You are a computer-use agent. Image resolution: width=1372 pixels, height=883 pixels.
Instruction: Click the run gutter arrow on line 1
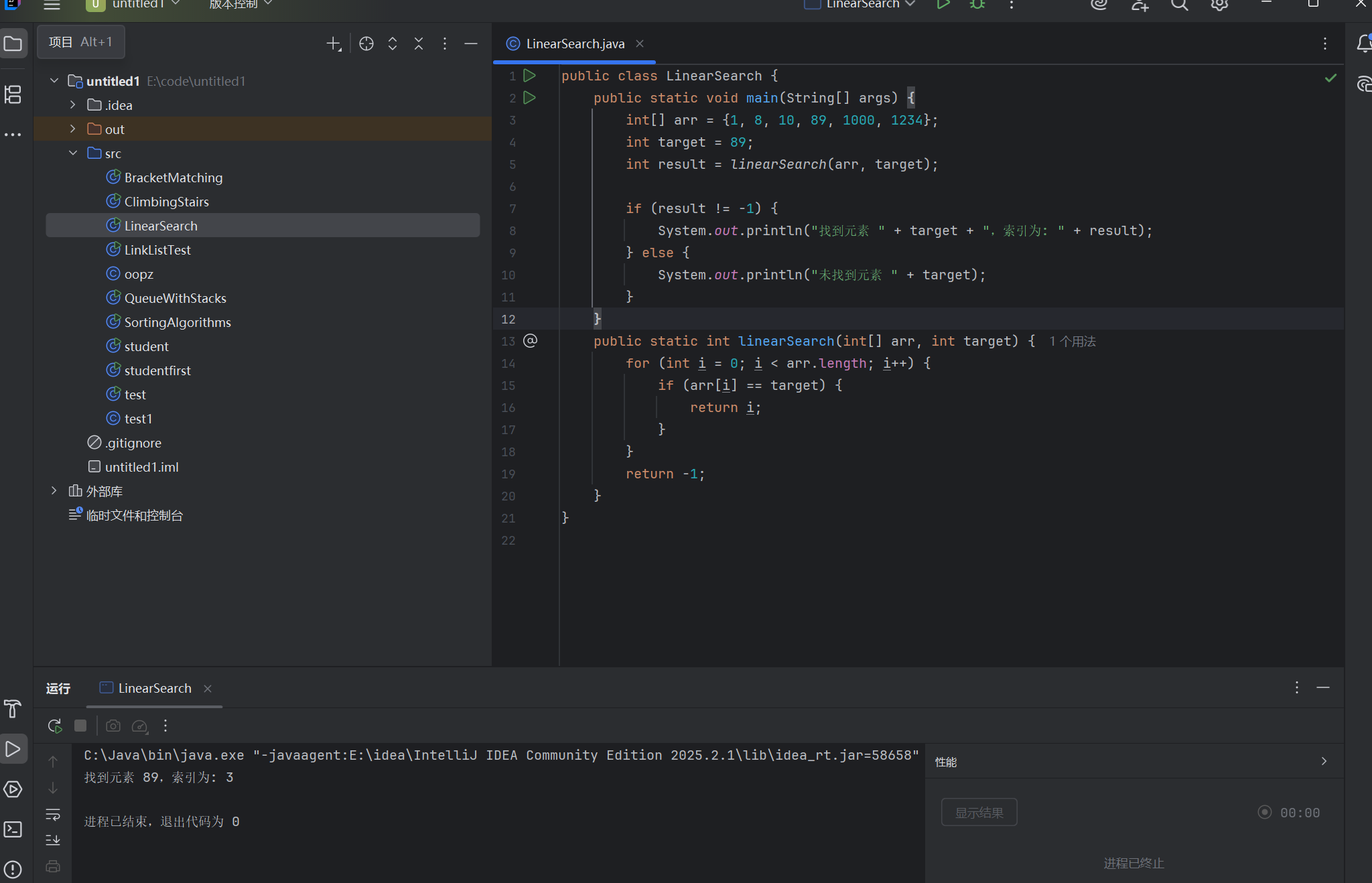click(x=529, y=76)
